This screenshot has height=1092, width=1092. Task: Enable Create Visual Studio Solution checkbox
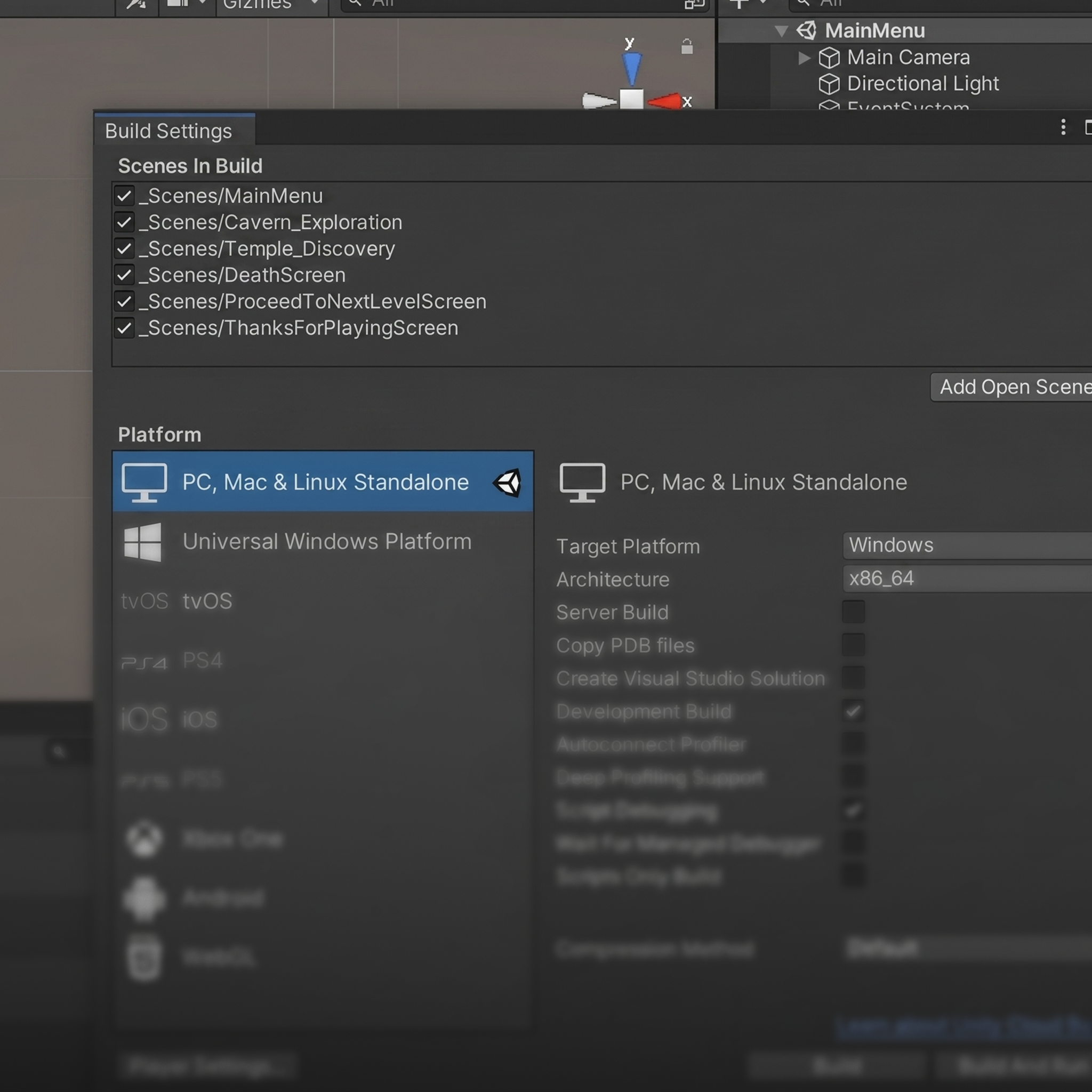tap(853, 678)
